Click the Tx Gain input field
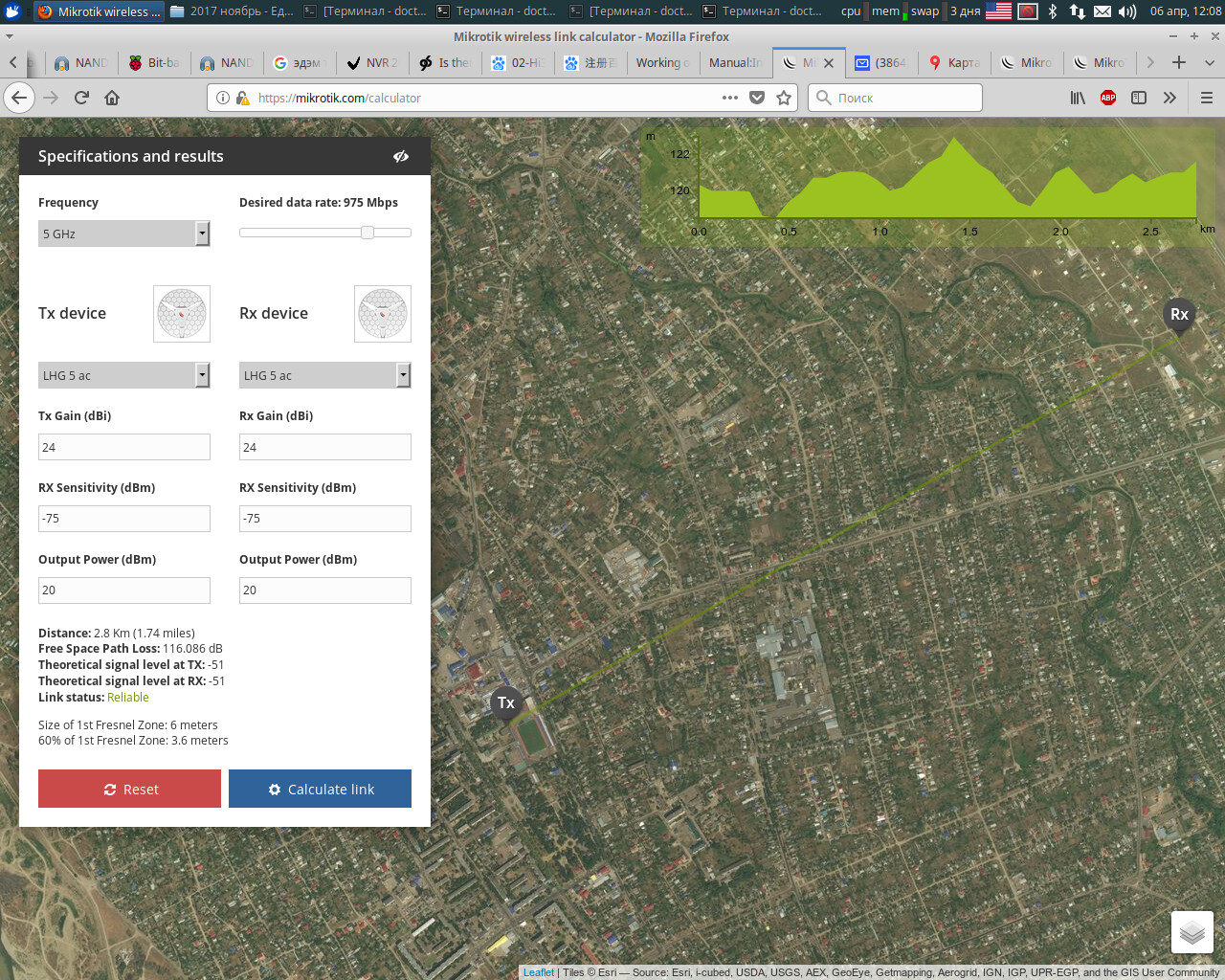Screen dimensions: 1225x980 (x=123, y=447)
